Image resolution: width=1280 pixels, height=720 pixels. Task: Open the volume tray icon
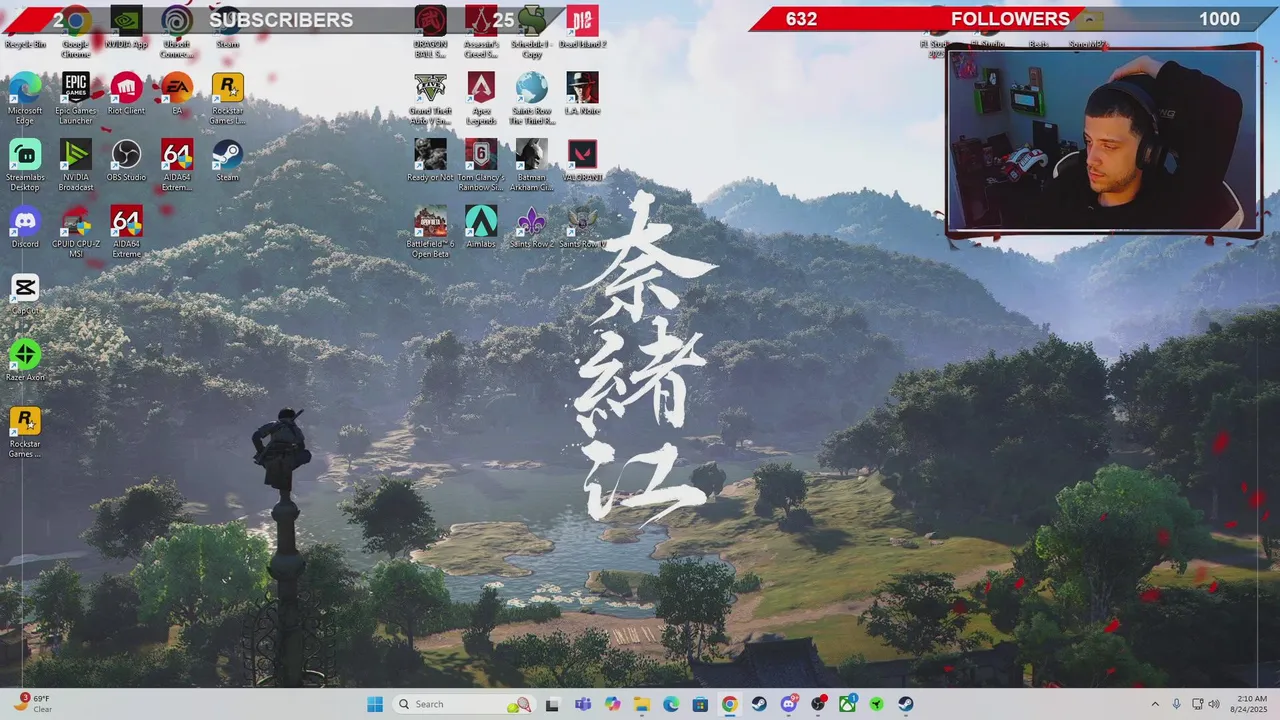point(1214,704)
